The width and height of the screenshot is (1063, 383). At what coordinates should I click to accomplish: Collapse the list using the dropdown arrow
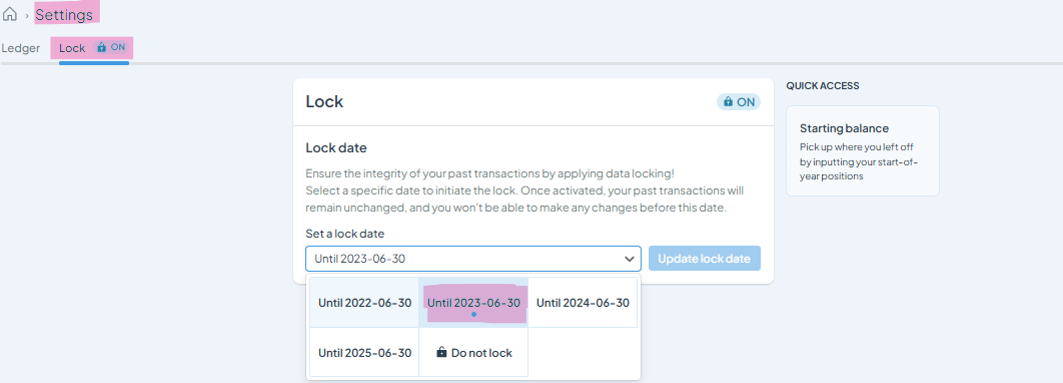coord(629,259)
